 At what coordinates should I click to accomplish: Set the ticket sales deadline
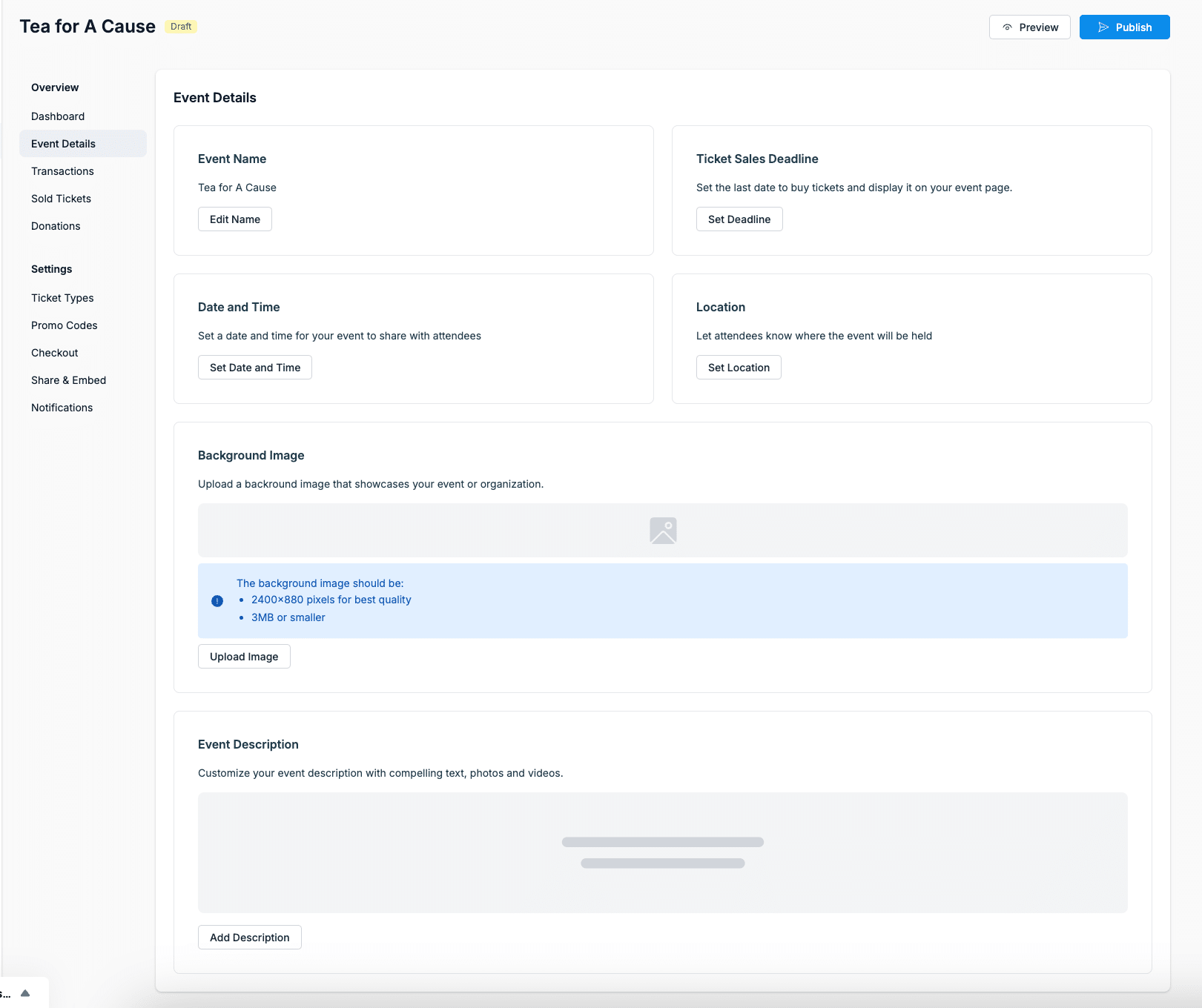739,219
